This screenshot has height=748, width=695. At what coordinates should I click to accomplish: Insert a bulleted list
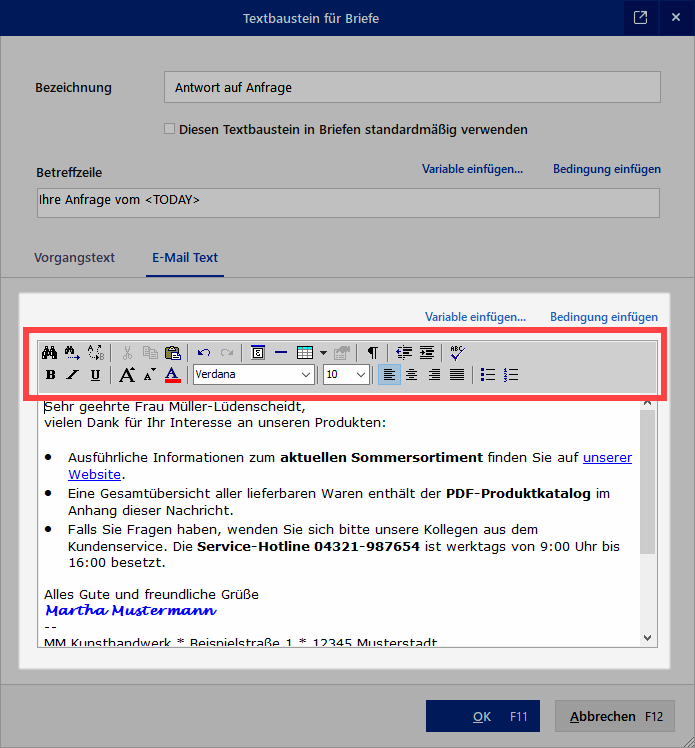(x=488, y=375)
